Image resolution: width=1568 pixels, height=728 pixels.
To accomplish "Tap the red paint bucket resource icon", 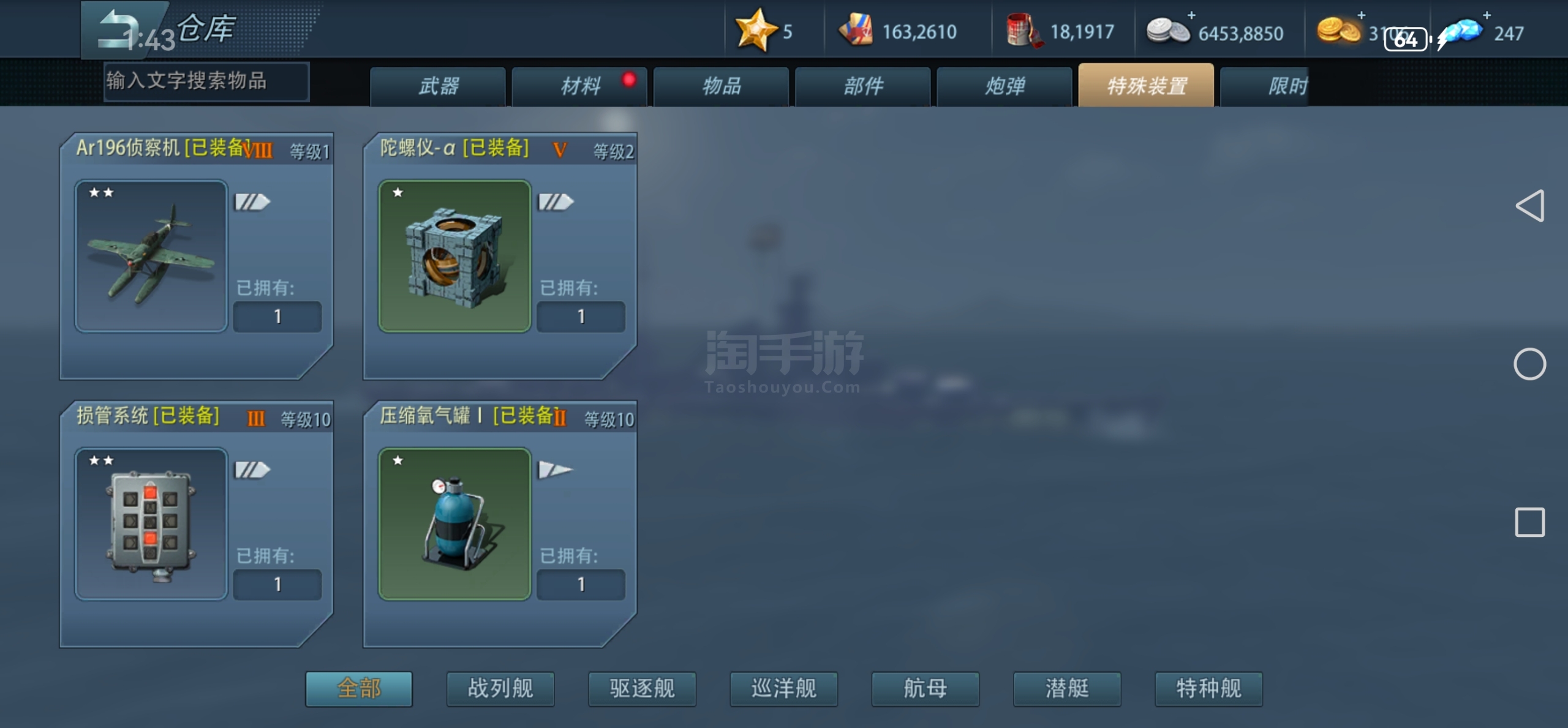I will tap(1023, 31).
